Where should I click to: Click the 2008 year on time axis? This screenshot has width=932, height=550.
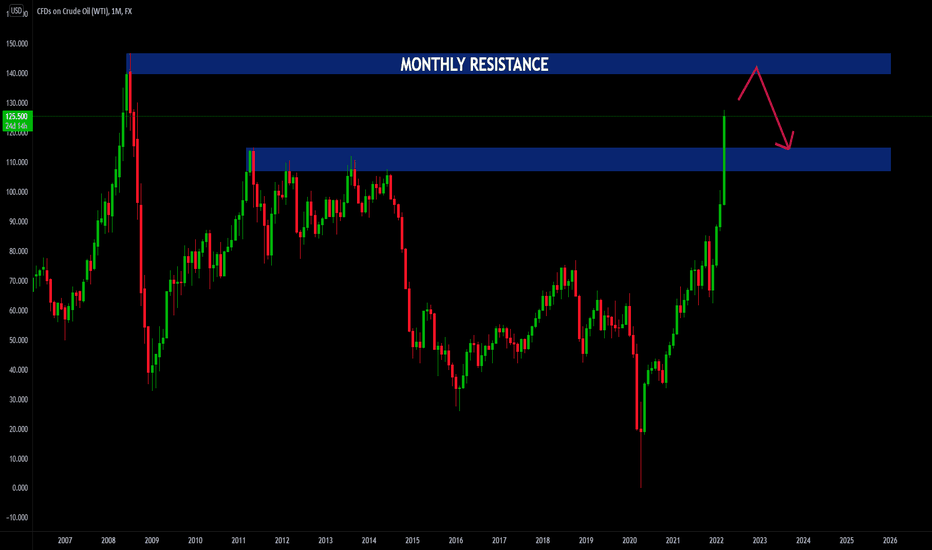108,540
